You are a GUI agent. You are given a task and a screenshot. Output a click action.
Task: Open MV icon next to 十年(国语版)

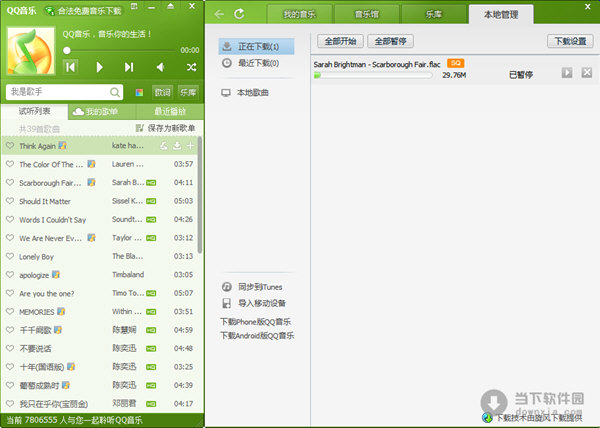[71, 367]
